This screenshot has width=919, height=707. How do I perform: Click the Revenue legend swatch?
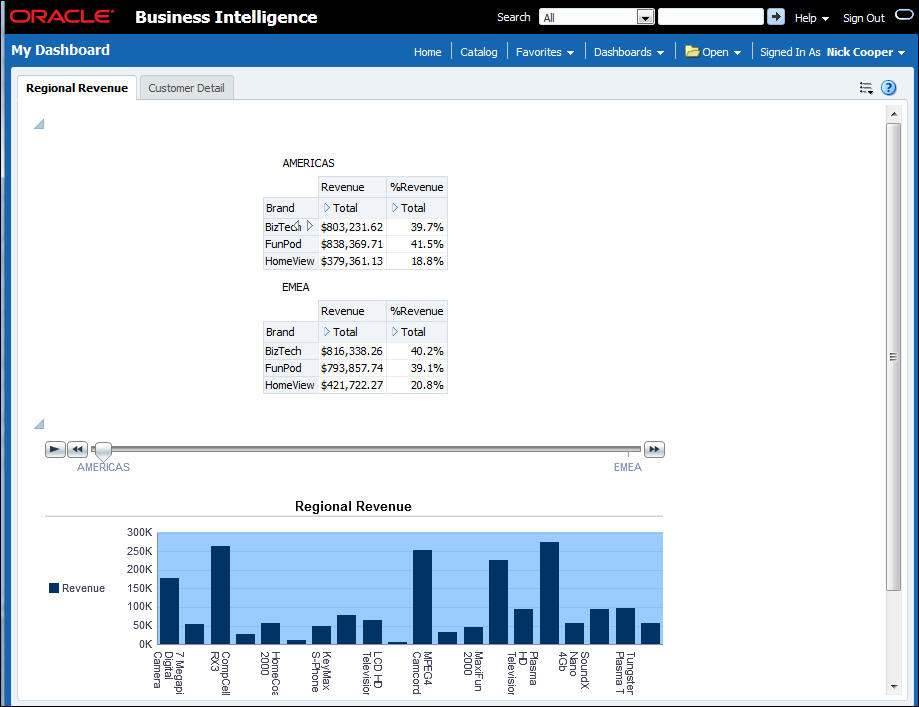pyautogui.click(x=54, y=588)
